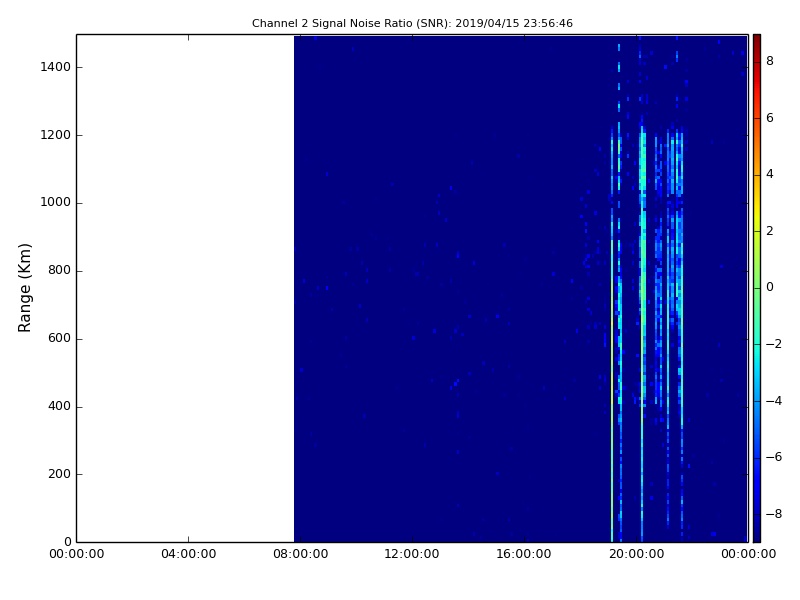The width and height of the screenshot is (800, 600).
Task: Click the x-axis tick label 04:00:00
Action: point(189,554)
